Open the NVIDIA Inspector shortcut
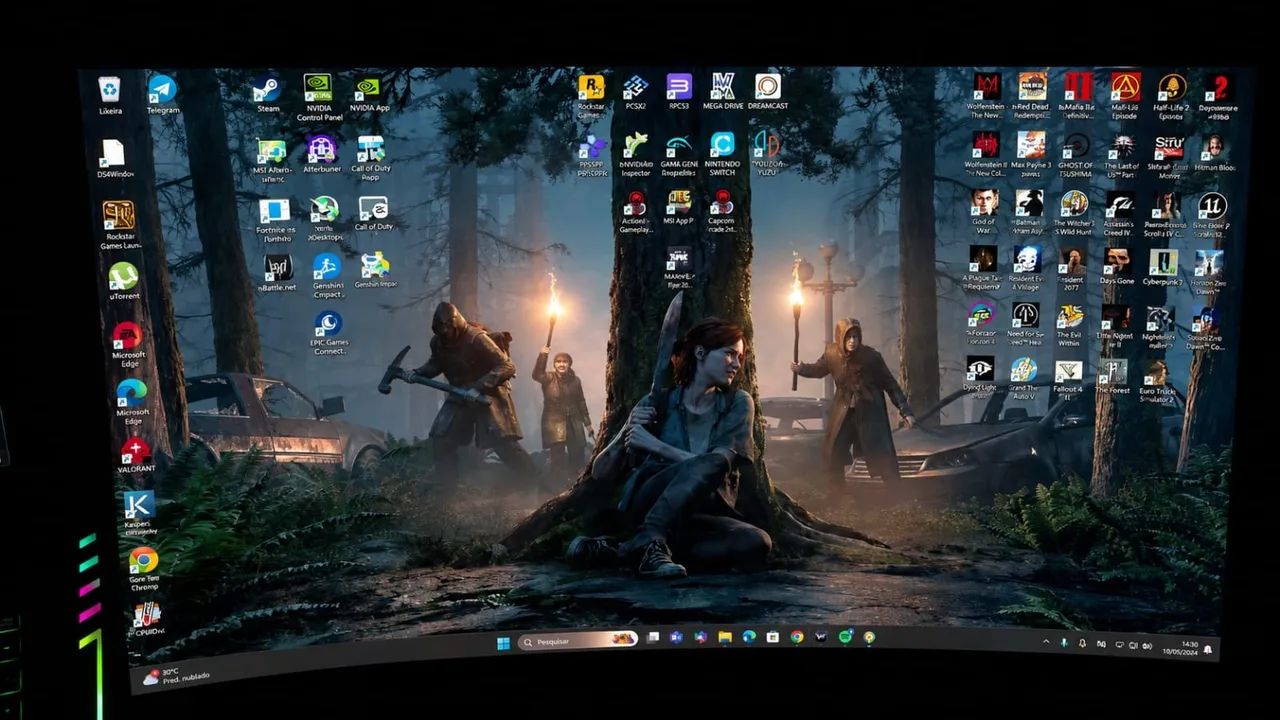 (635, 154)
